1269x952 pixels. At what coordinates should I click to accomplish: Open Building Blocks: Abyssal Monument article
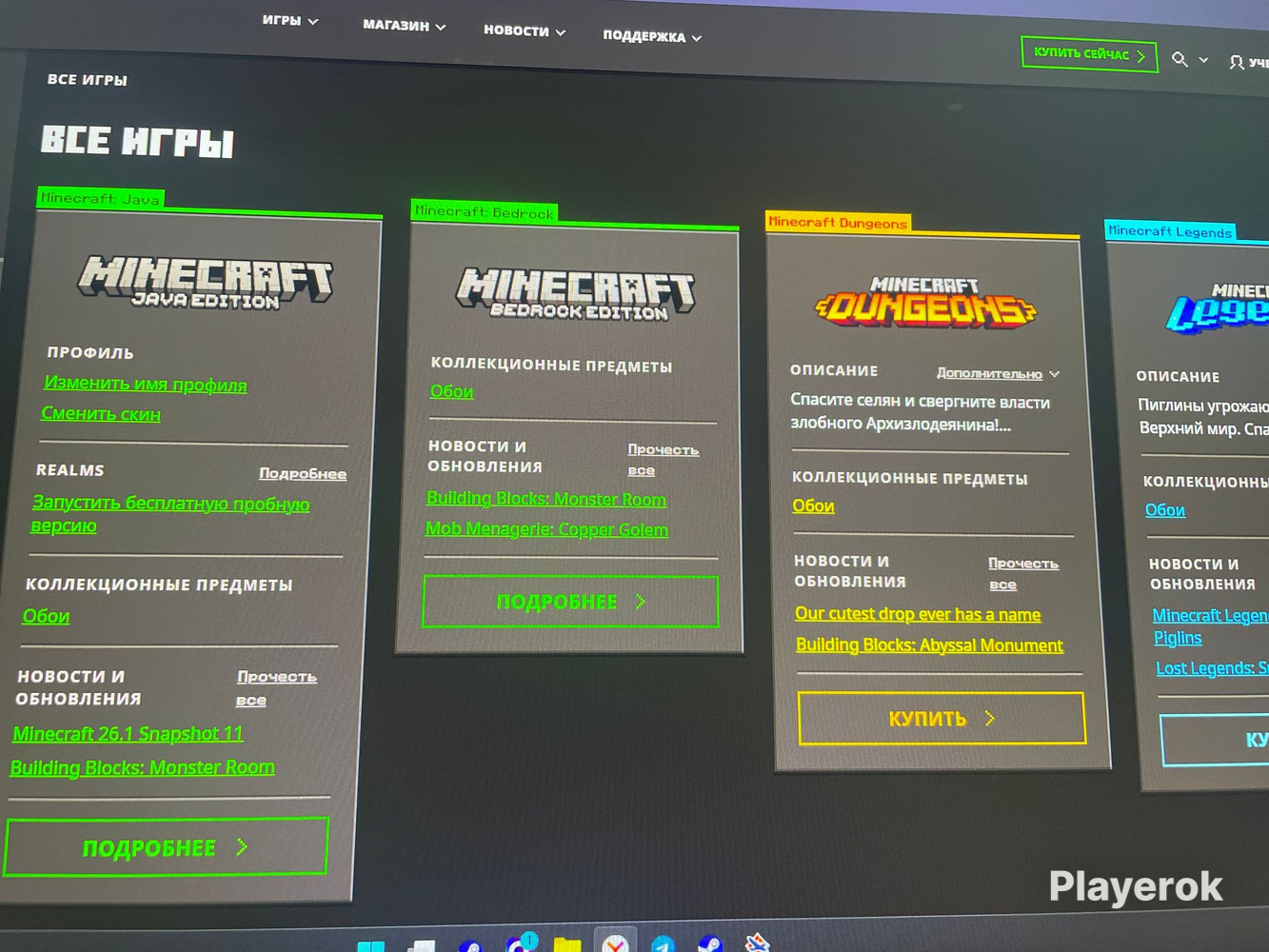tap(929, 645)
